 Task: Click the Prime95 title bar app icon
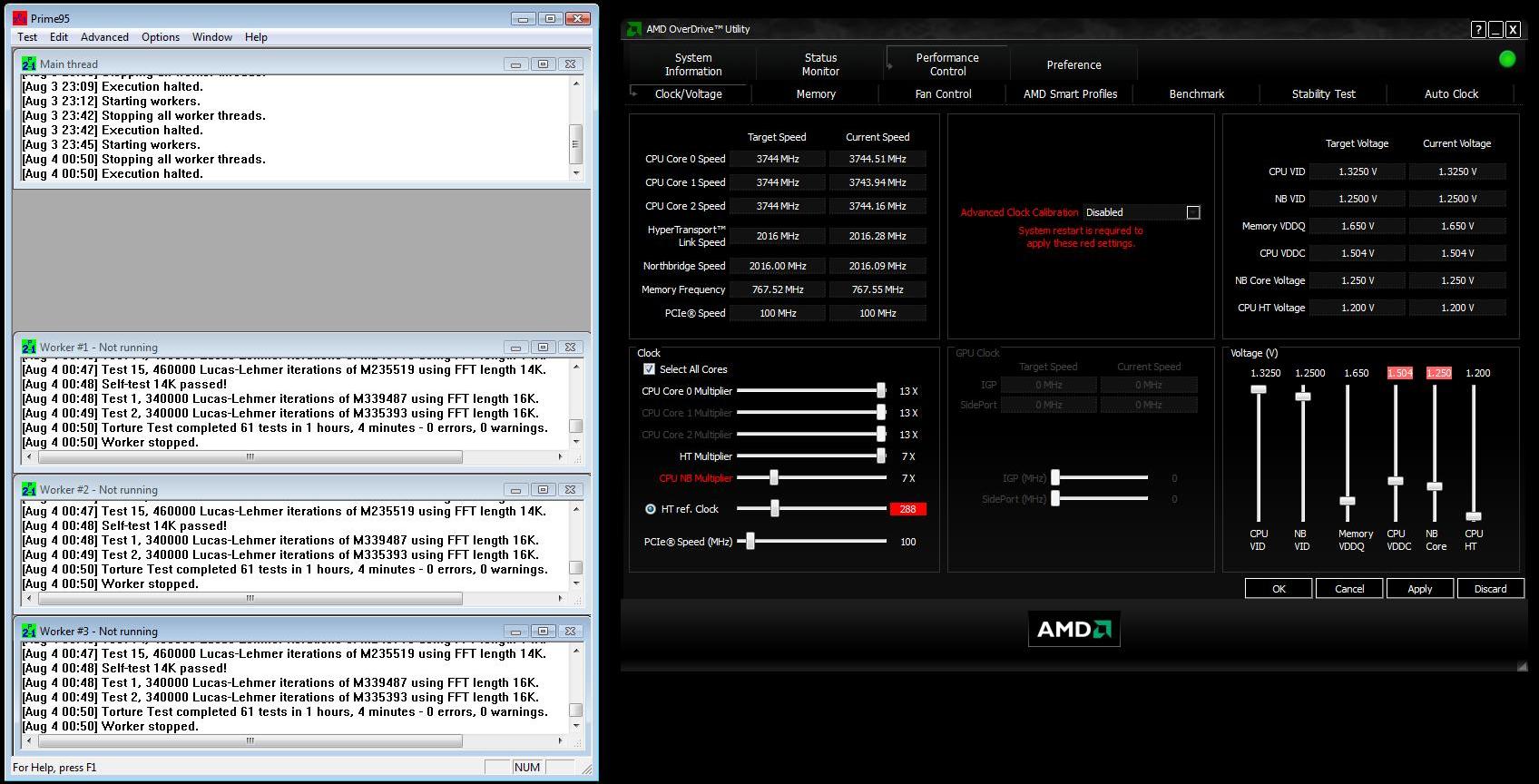pos(20,18)
